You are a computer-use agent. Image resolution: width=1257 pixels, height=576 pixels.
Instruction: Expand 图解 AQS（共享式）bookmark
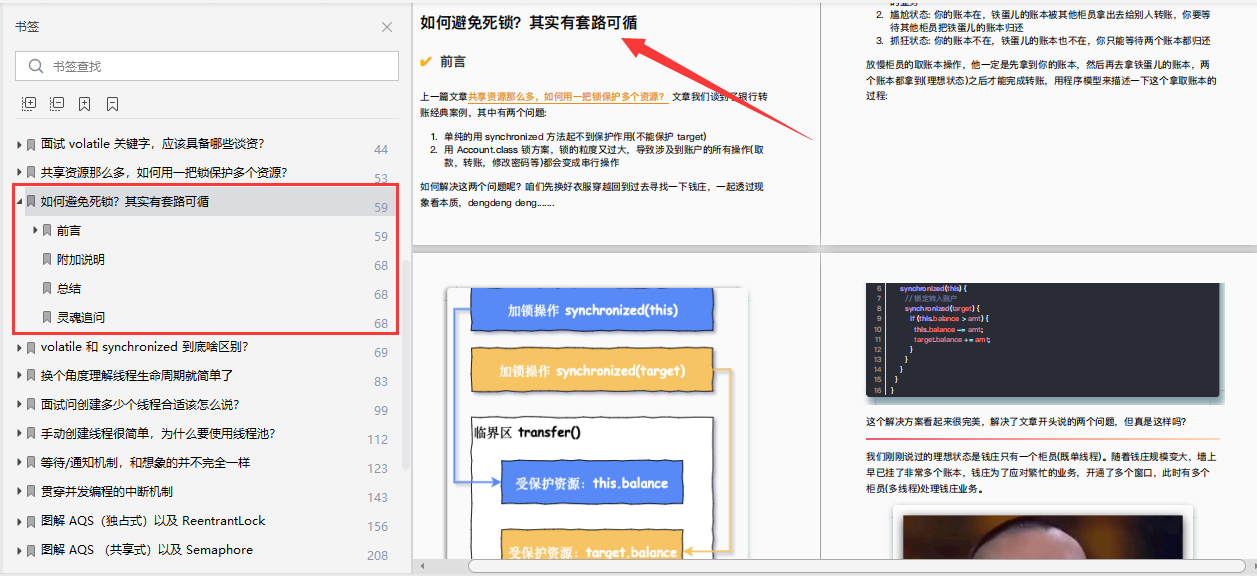(19, 550)
